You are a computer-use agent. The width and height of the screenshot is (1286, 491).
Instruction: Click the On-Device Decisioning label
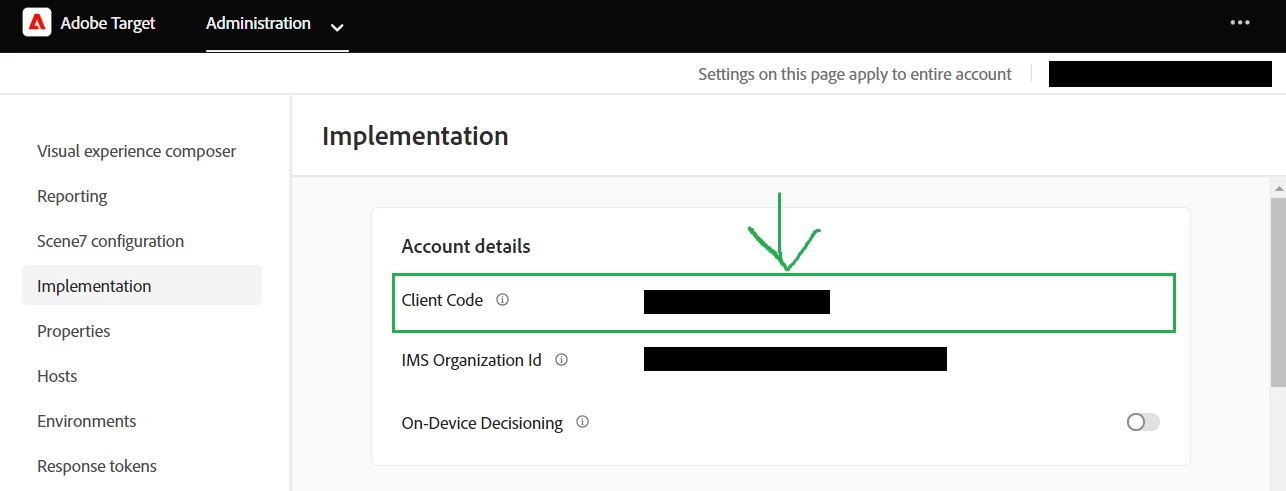[x=482, y=423]
